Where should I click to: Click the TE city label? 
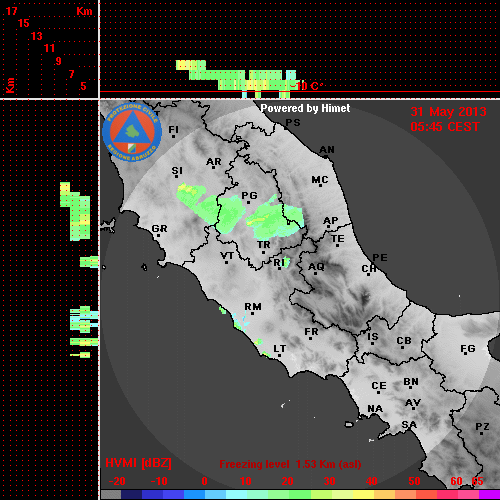point(338,239)
